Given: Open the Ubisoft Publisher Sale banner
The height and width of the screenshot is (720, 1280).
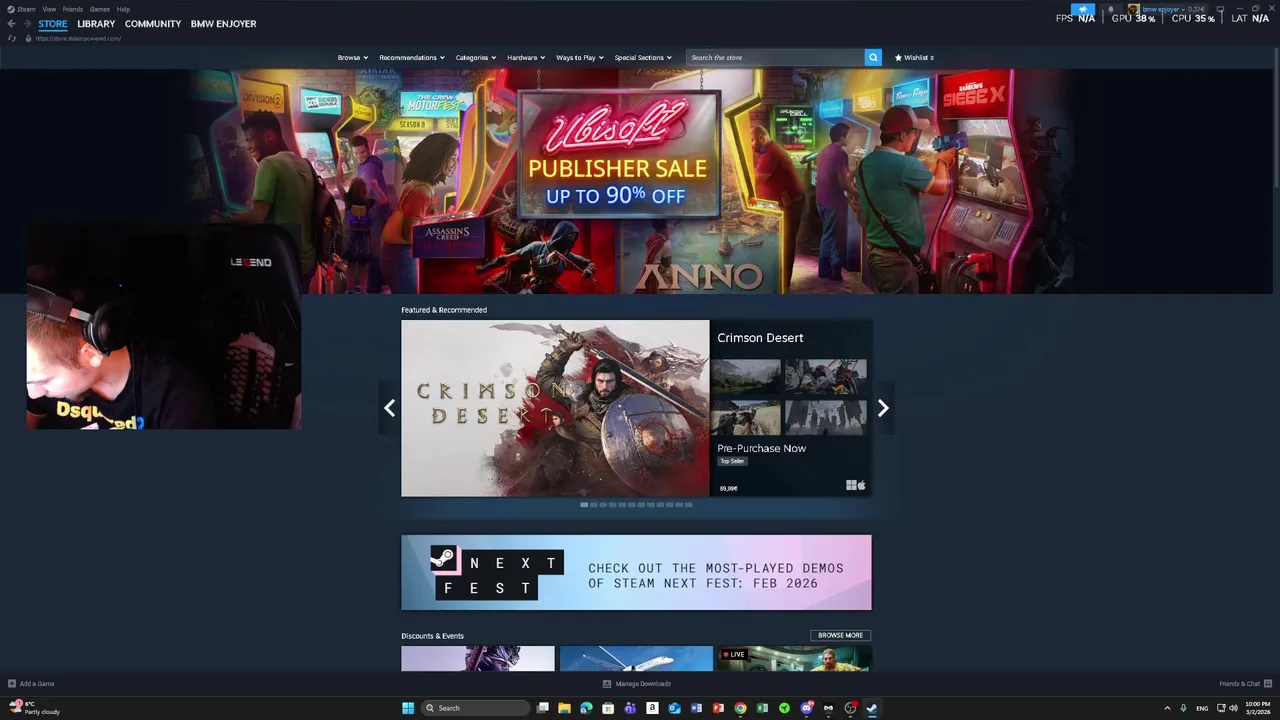Looking at the screenshot, I should [x=618, y=153].
